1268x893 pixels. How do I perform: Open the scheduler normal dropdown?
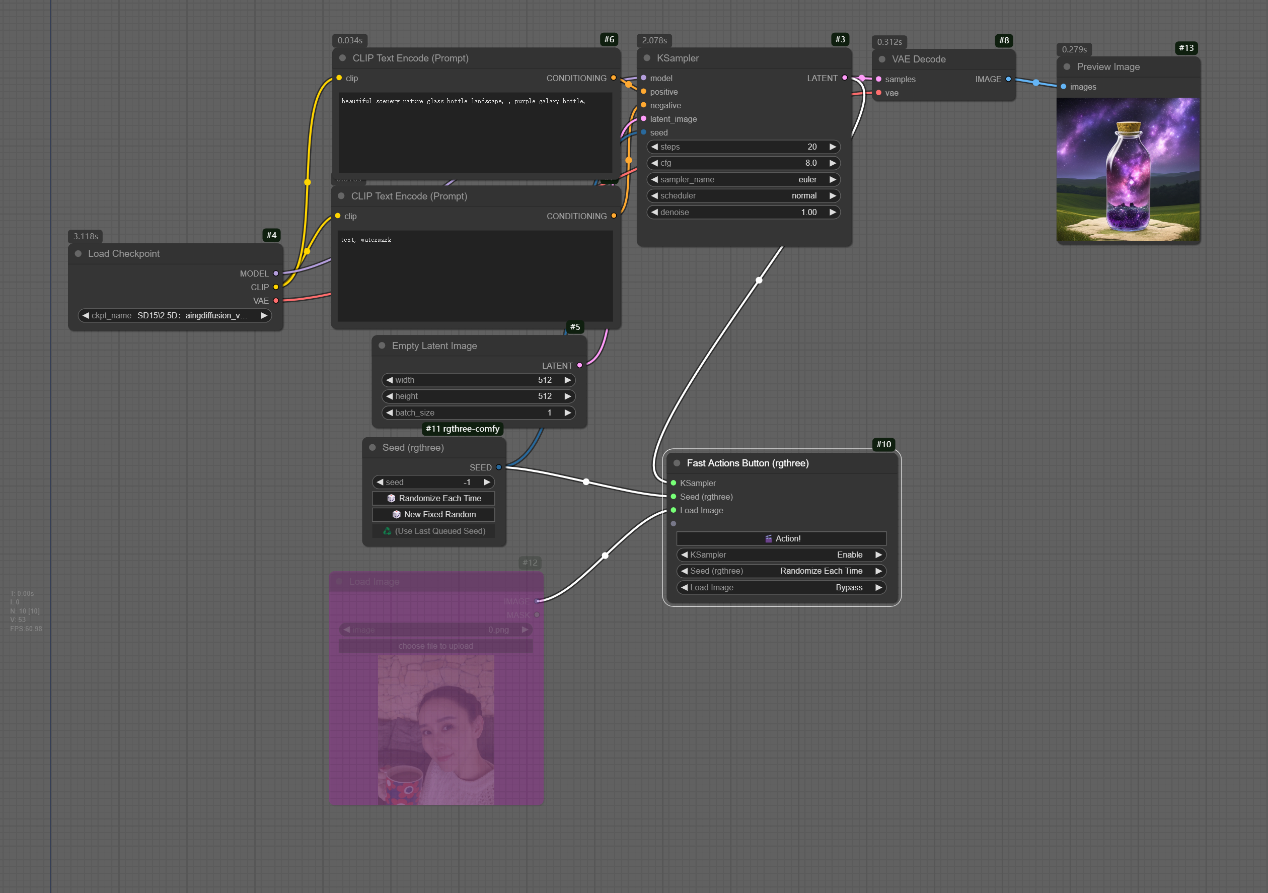pos(744,196)
